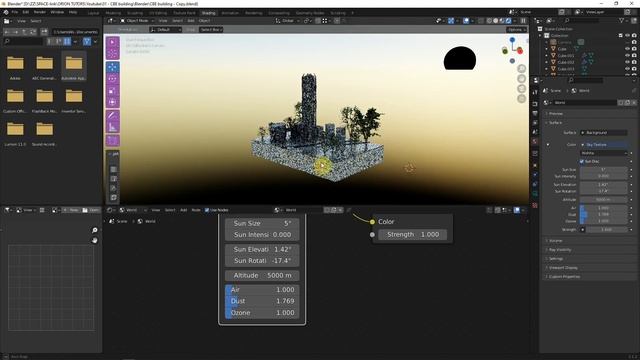Screen dimensions: 640x360
Task: Open the Nishita sky type dropdown
Action: [x=603, y=153]
